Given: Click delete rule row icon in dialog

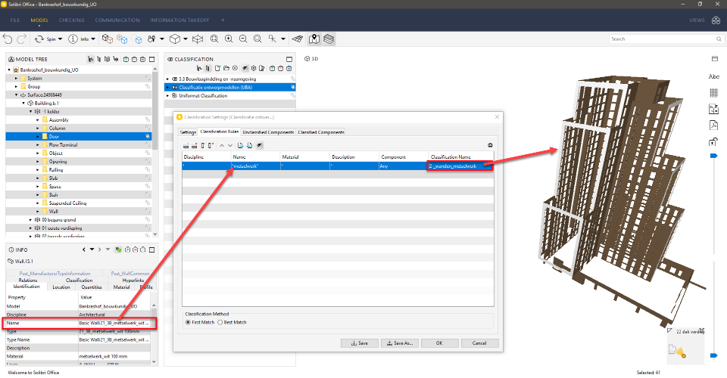Looking at the screenshot, I should [195, 146].
